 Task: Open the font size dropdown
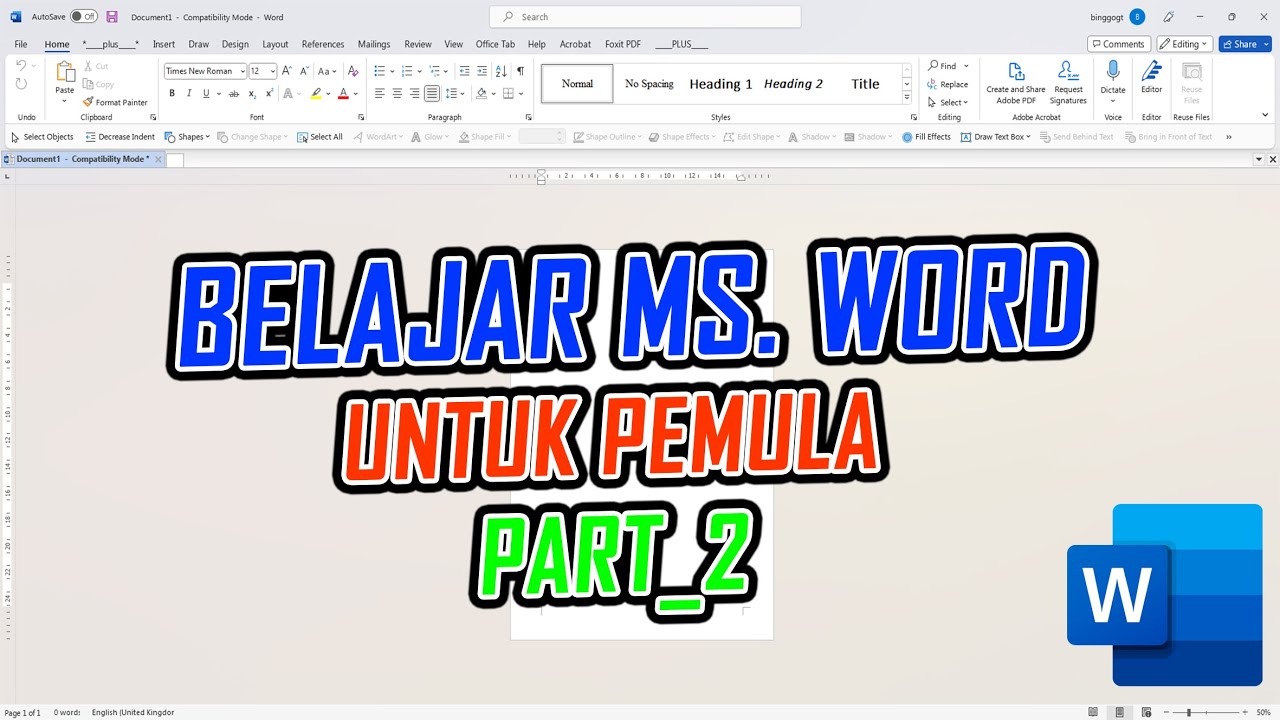pos(273,71)
